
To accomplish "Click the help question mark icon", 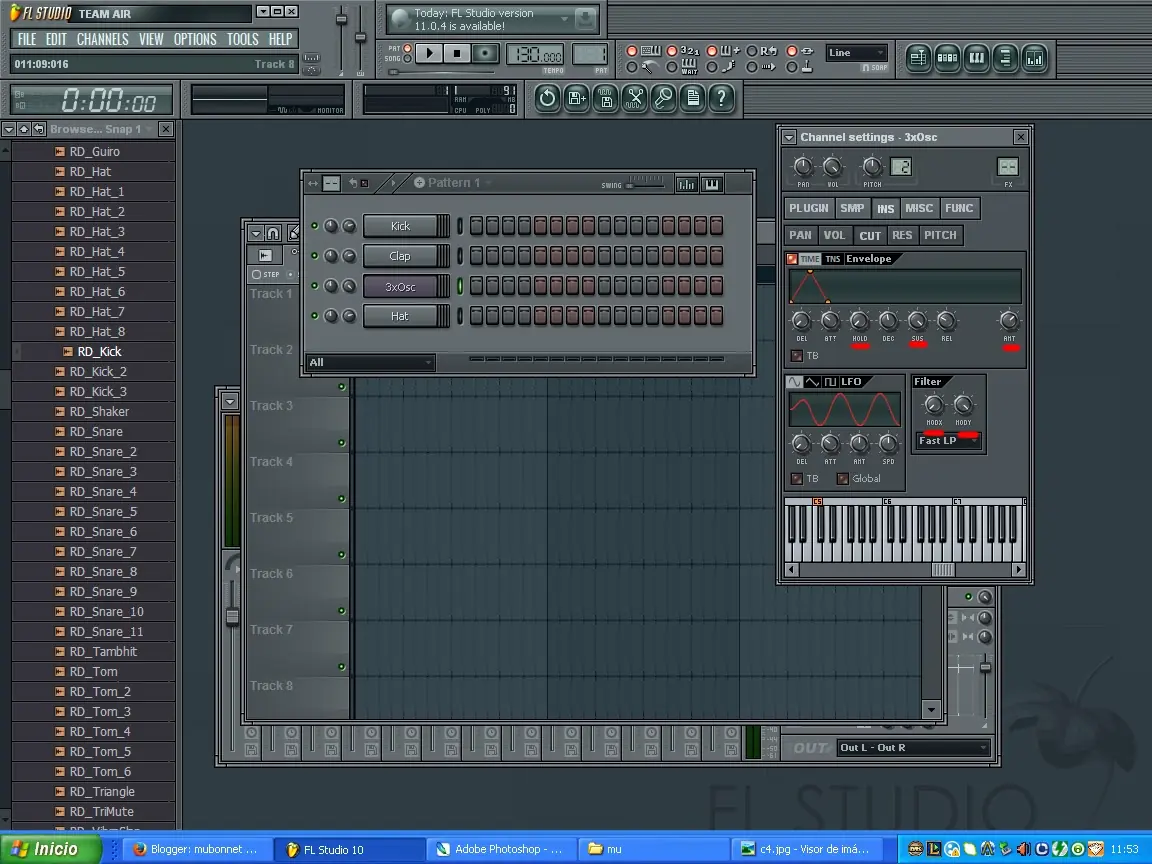I will [721, 98].
